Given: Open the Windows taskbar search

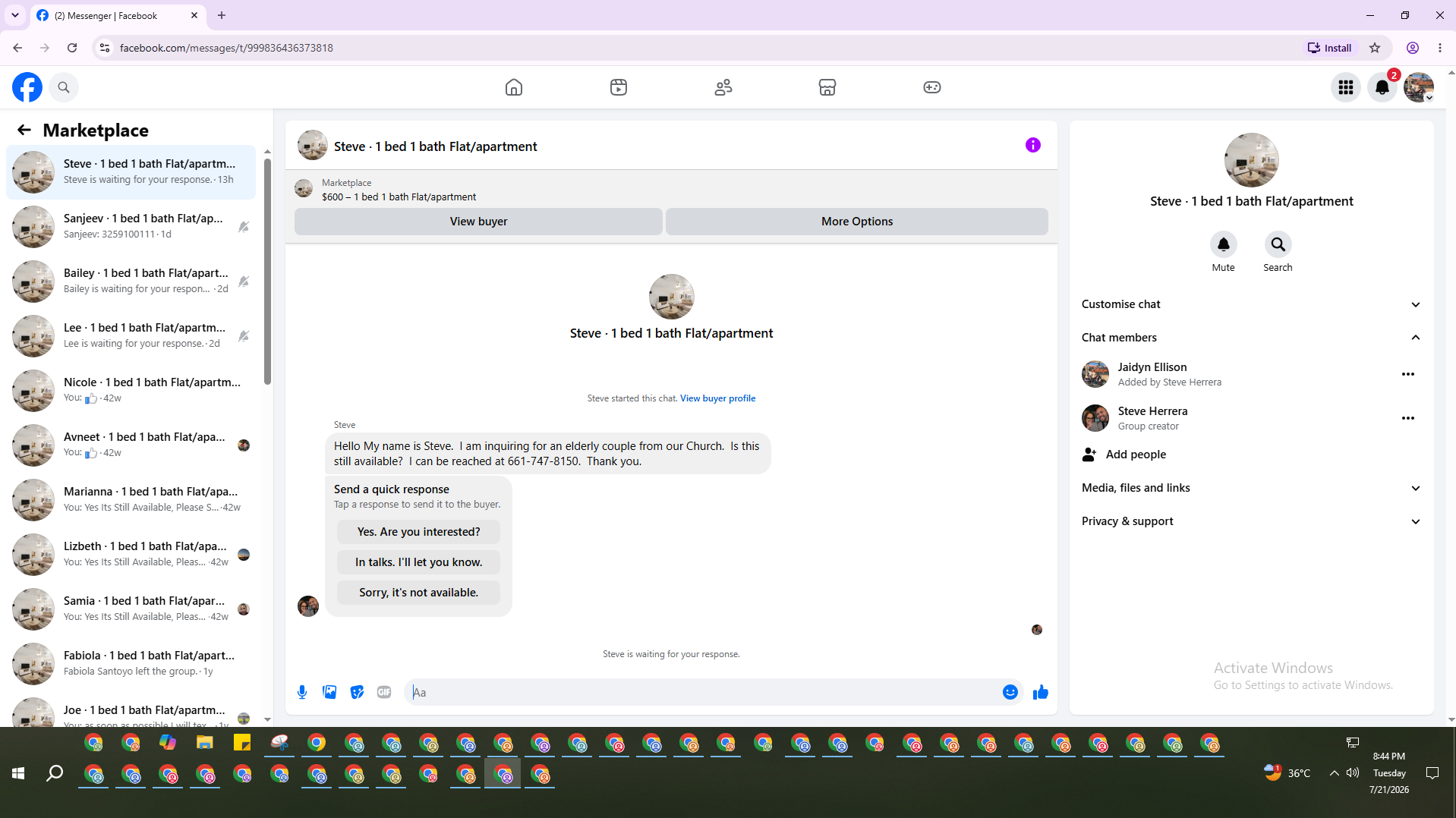Looking at the screenshot, I should [x=55, y=773].
